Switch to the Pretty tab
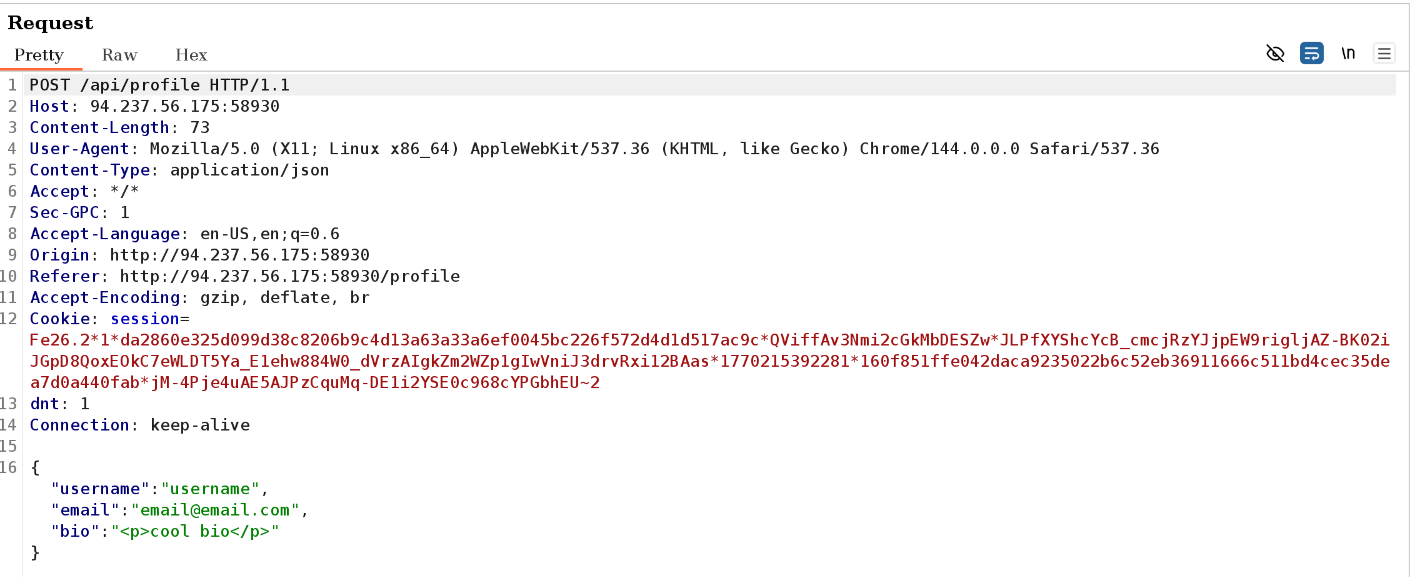This screenshot has height=577, width=1410. click(39, 55)
